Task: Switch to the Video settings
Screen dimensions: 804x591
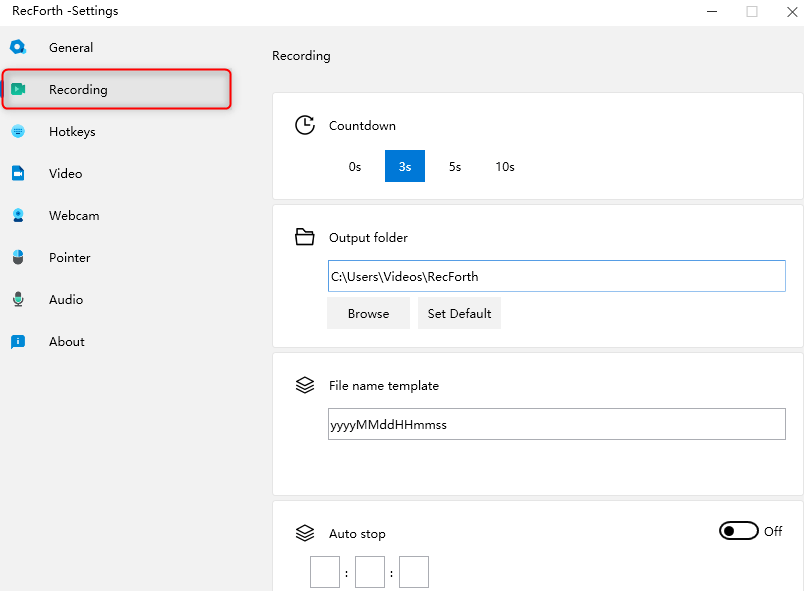Action: pos(116,173)
